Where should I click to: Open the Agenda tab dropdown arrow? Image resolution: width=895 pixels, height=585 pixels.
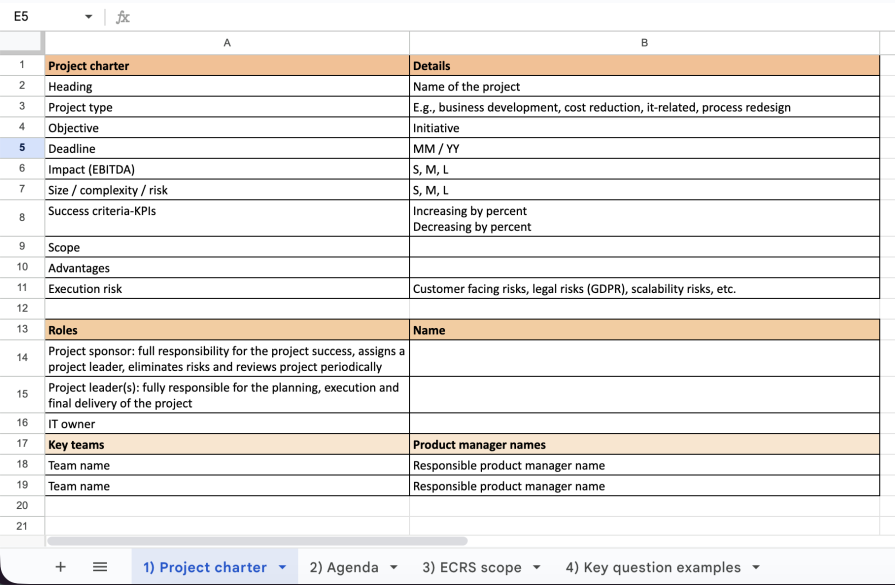[x=393, y=567]
